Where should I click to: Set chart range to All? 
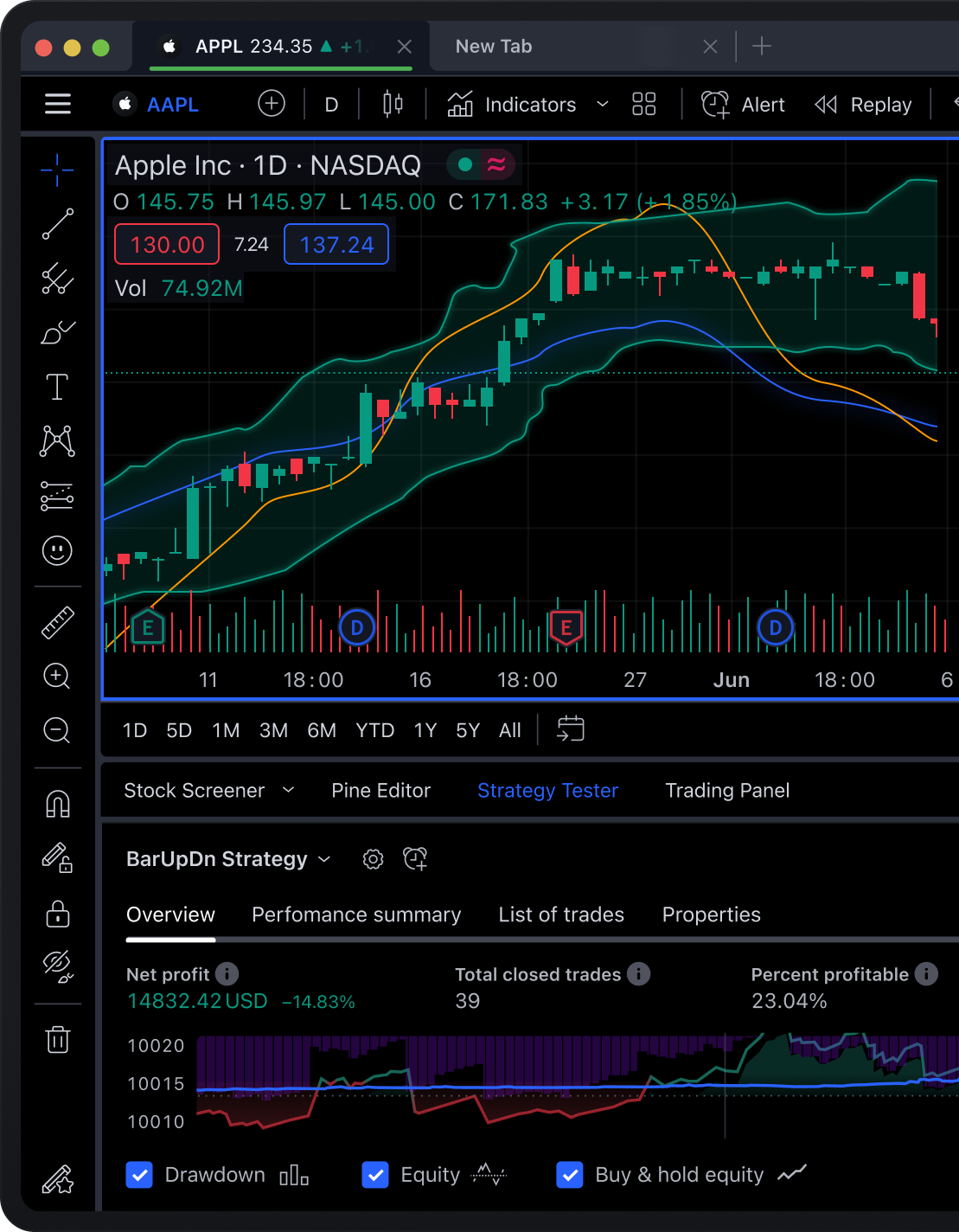(510, 730)
